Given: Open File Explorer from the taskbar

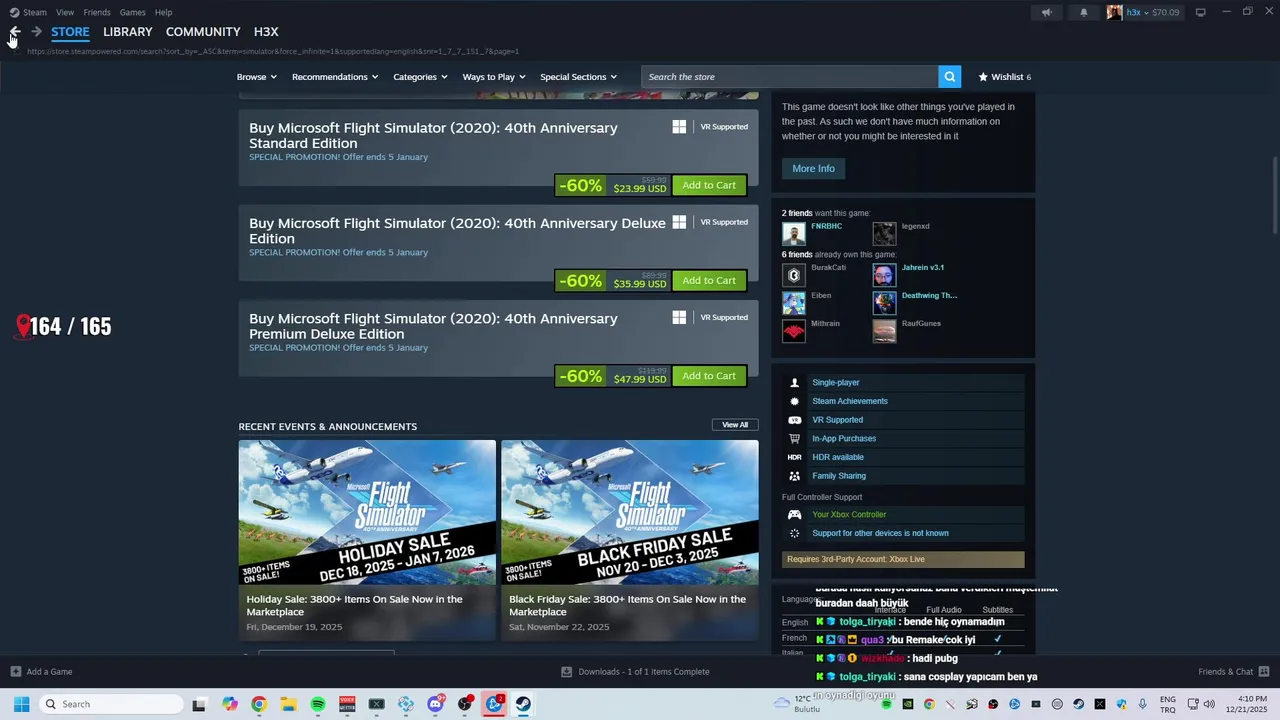Looking at the screenshot, I should pyautogui.click(x=288, y=704).
